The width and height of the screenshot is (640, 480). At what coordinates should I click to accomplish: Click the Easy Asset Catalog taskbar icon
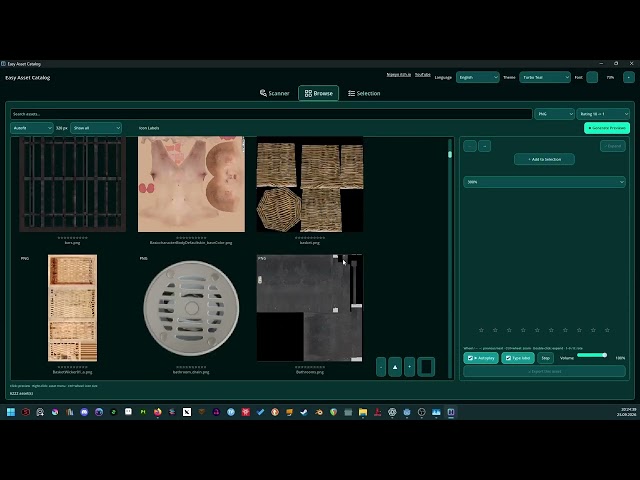coord(451,412)
